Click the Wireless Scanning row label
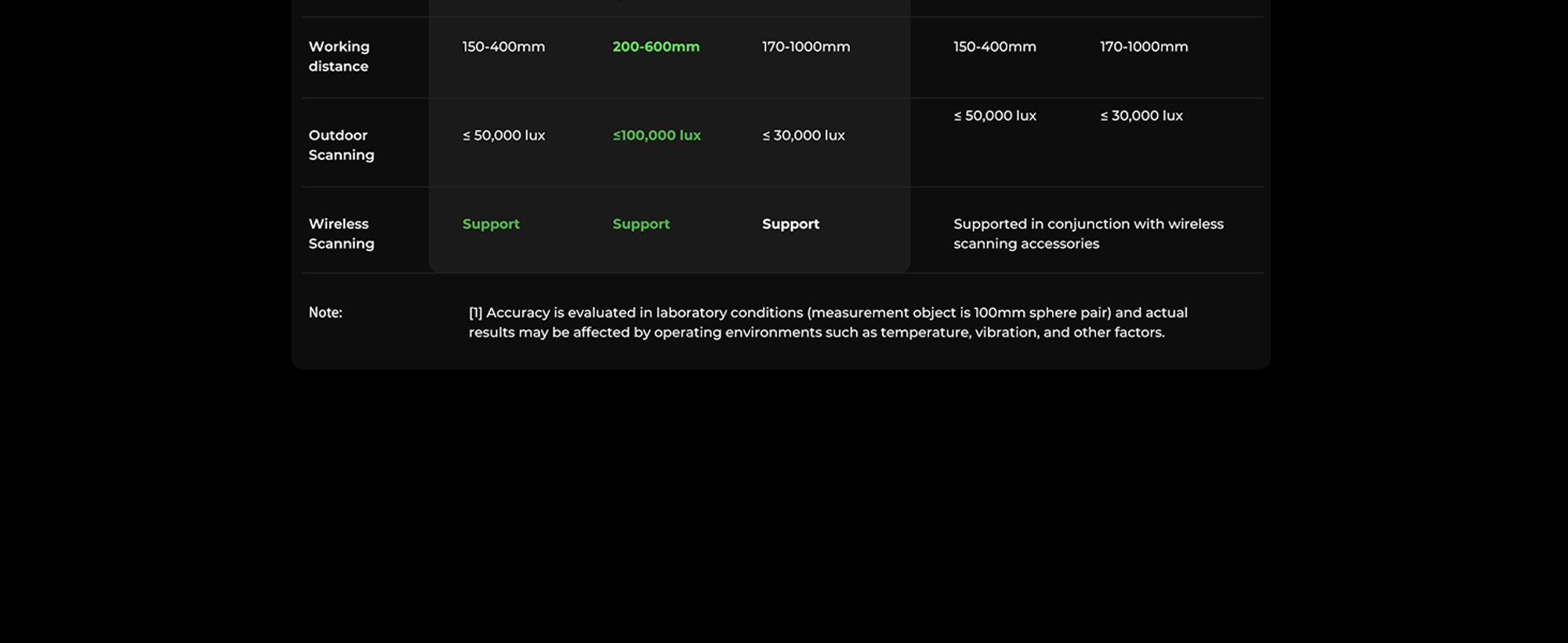This screenshot has width=1568, height=643. [x=341, y=234]
